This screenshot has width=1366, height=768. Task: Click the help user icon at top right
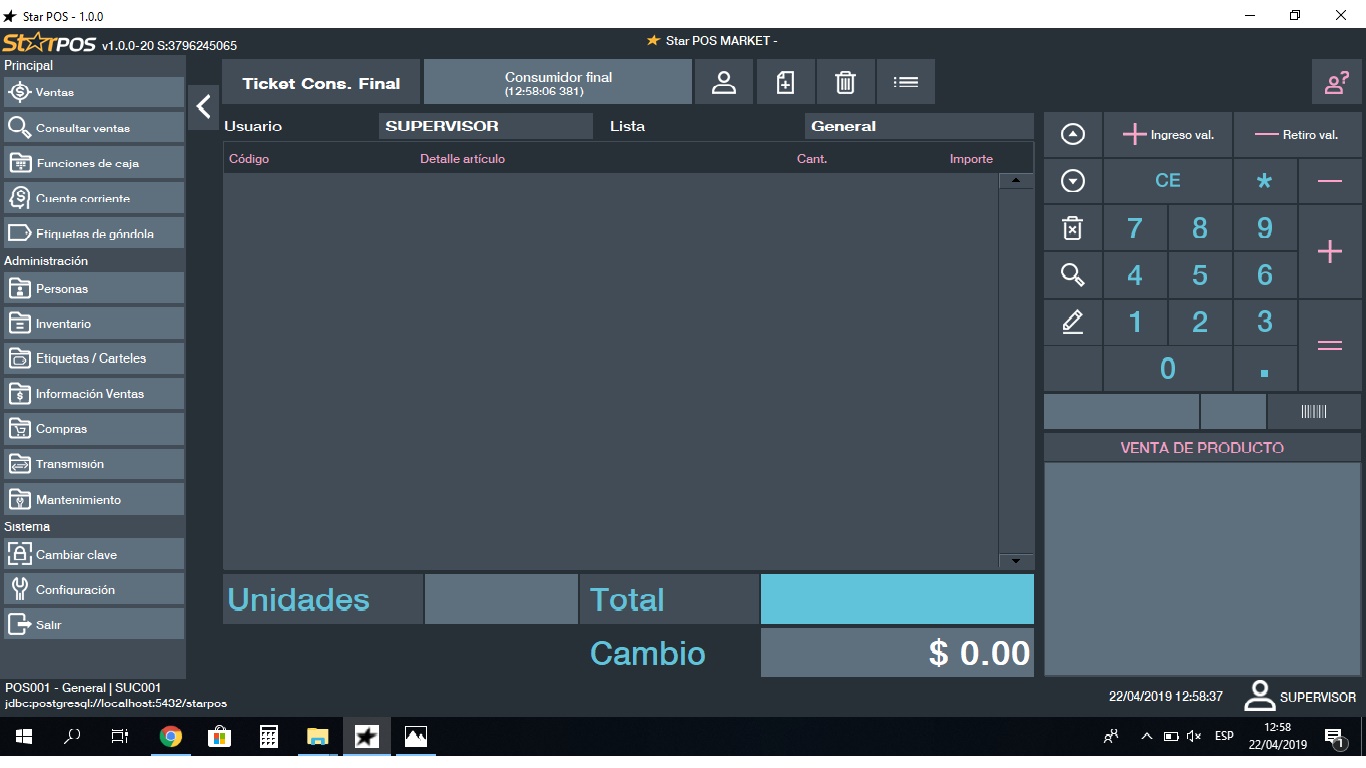tap(1336, 83)
